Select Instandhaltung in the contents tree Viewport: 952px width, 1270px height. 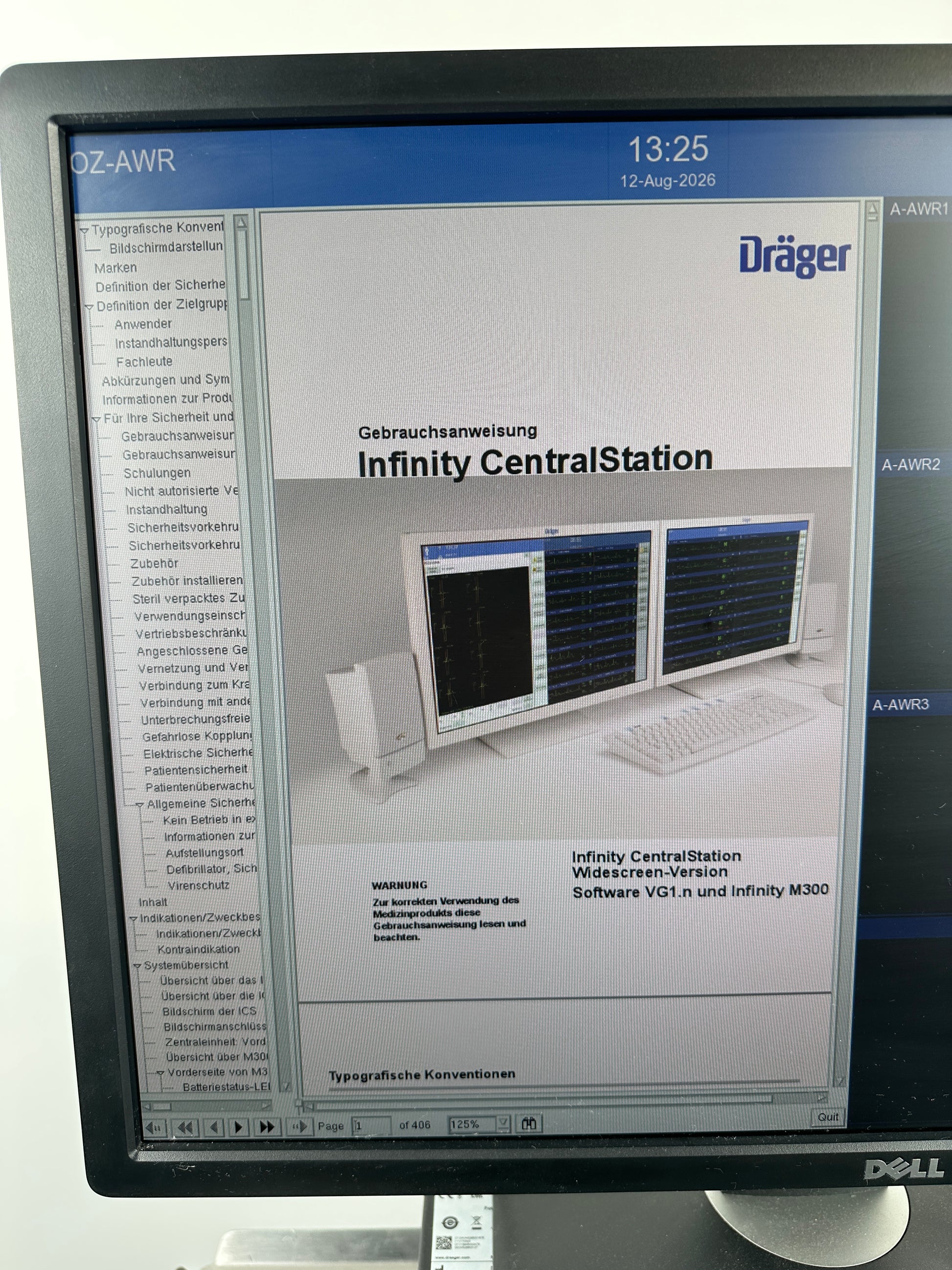coord(166,510)
